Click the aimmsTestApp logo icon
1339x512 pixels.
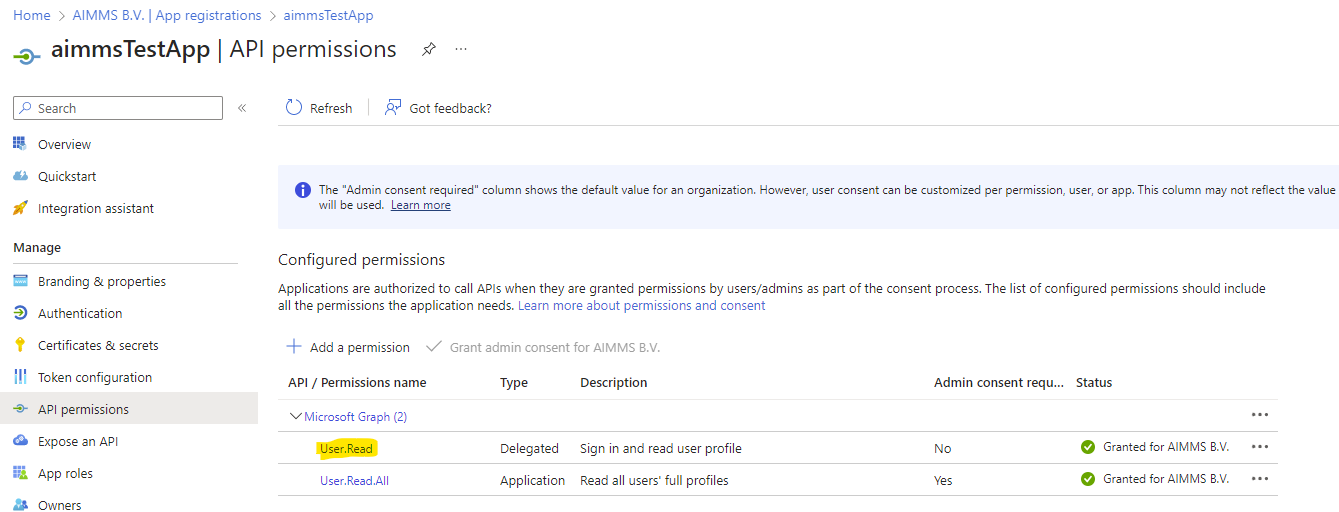[x=27, y=55]
